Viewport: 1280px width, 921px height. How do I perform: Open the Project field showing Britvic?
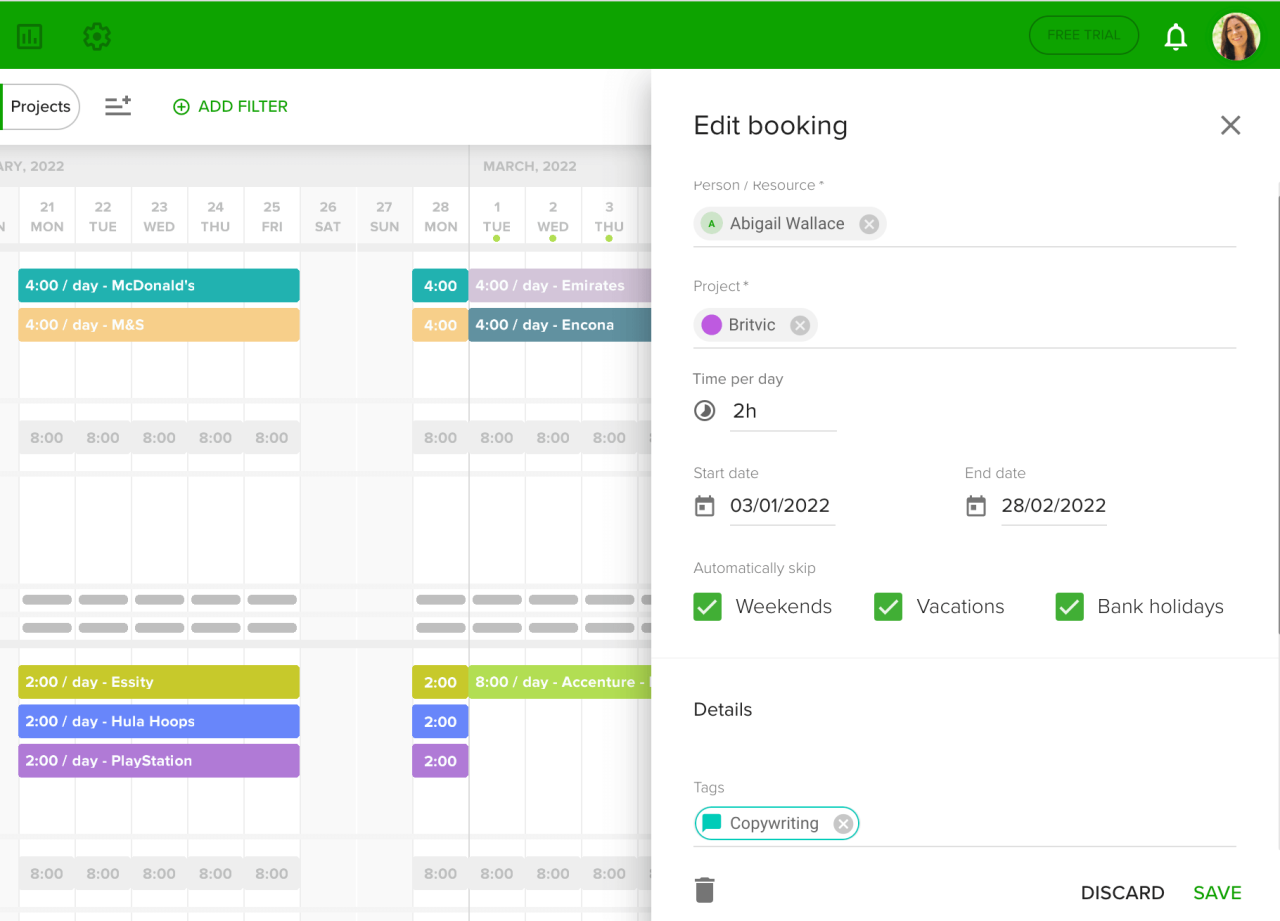click(x=756, y=324)
